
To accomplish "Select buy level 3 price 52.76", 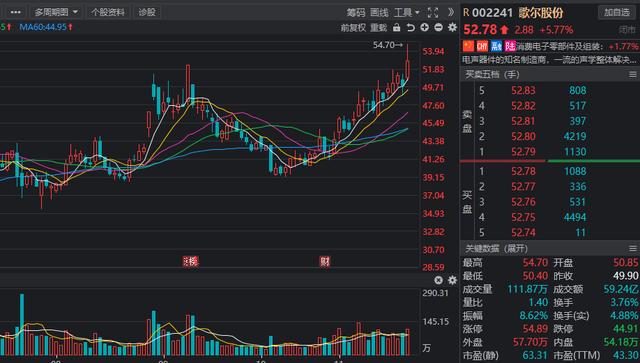I will tap(523, 202).
